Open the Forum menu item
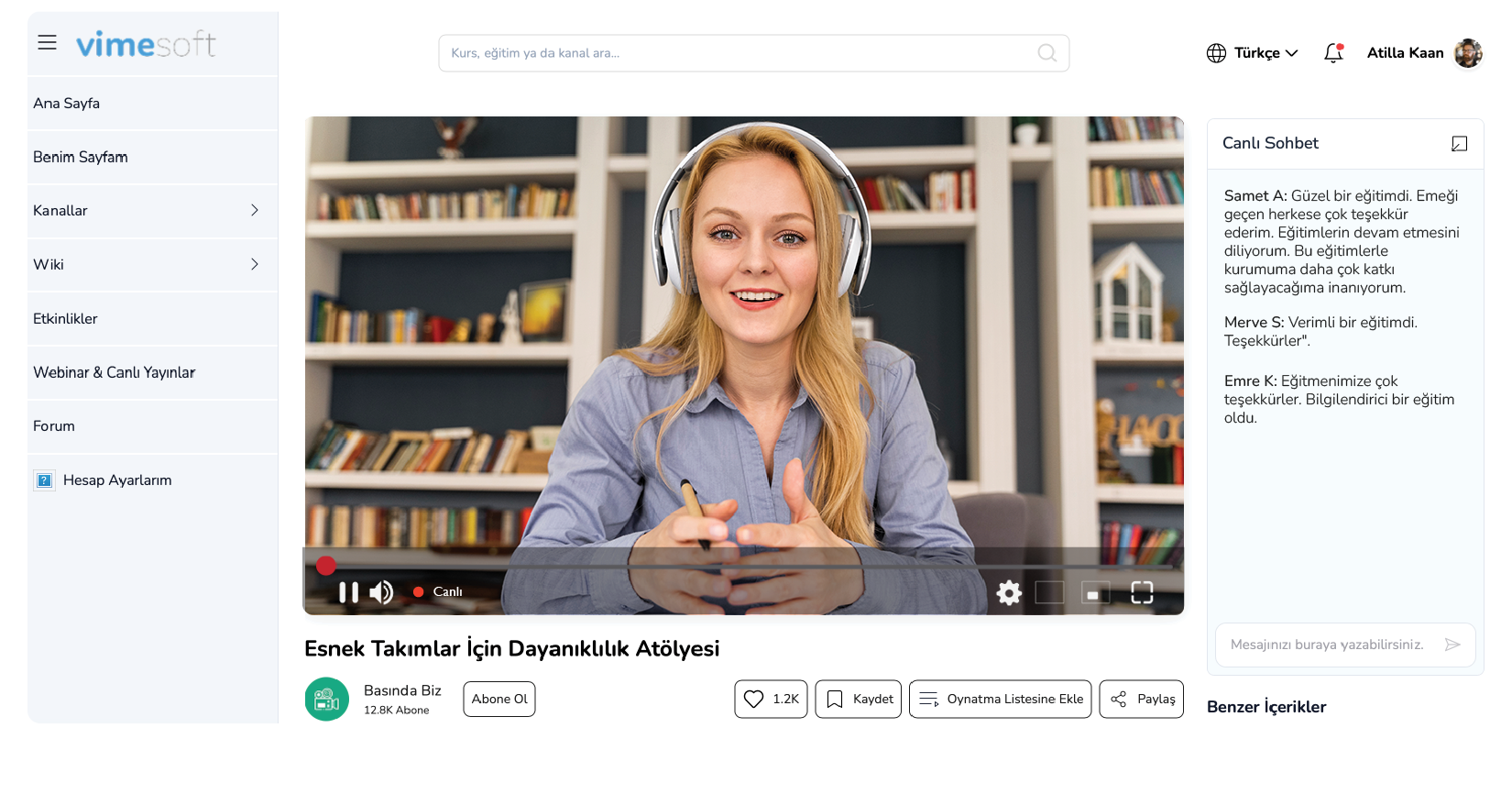 (x=153, y=425)
